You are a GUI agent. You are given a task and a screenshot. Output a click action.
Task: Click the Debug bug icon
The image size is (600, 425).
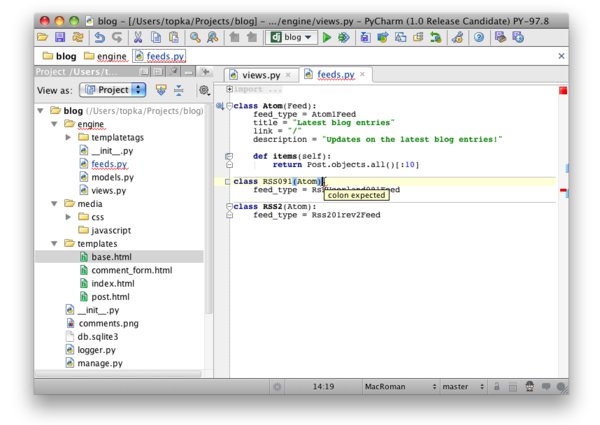pyautogui.click(x=344, y=37)
